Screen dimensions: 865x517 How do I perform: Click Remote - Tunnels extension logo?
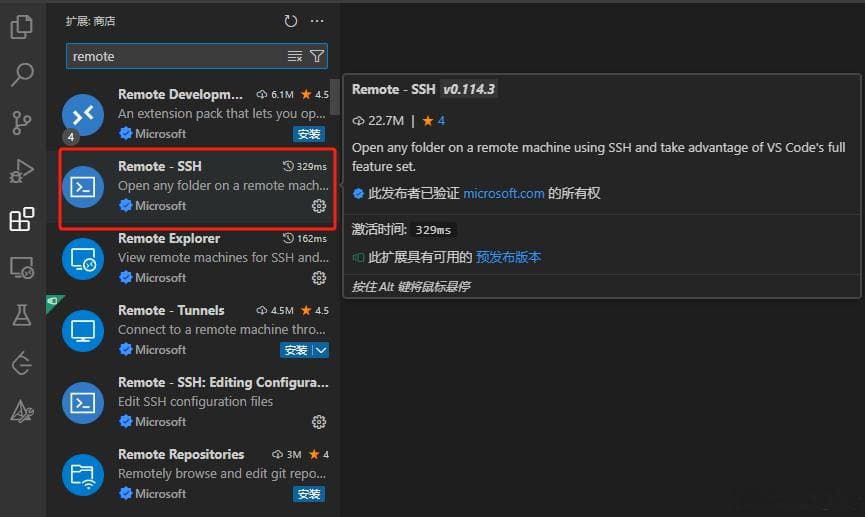(x=83, y=331)
